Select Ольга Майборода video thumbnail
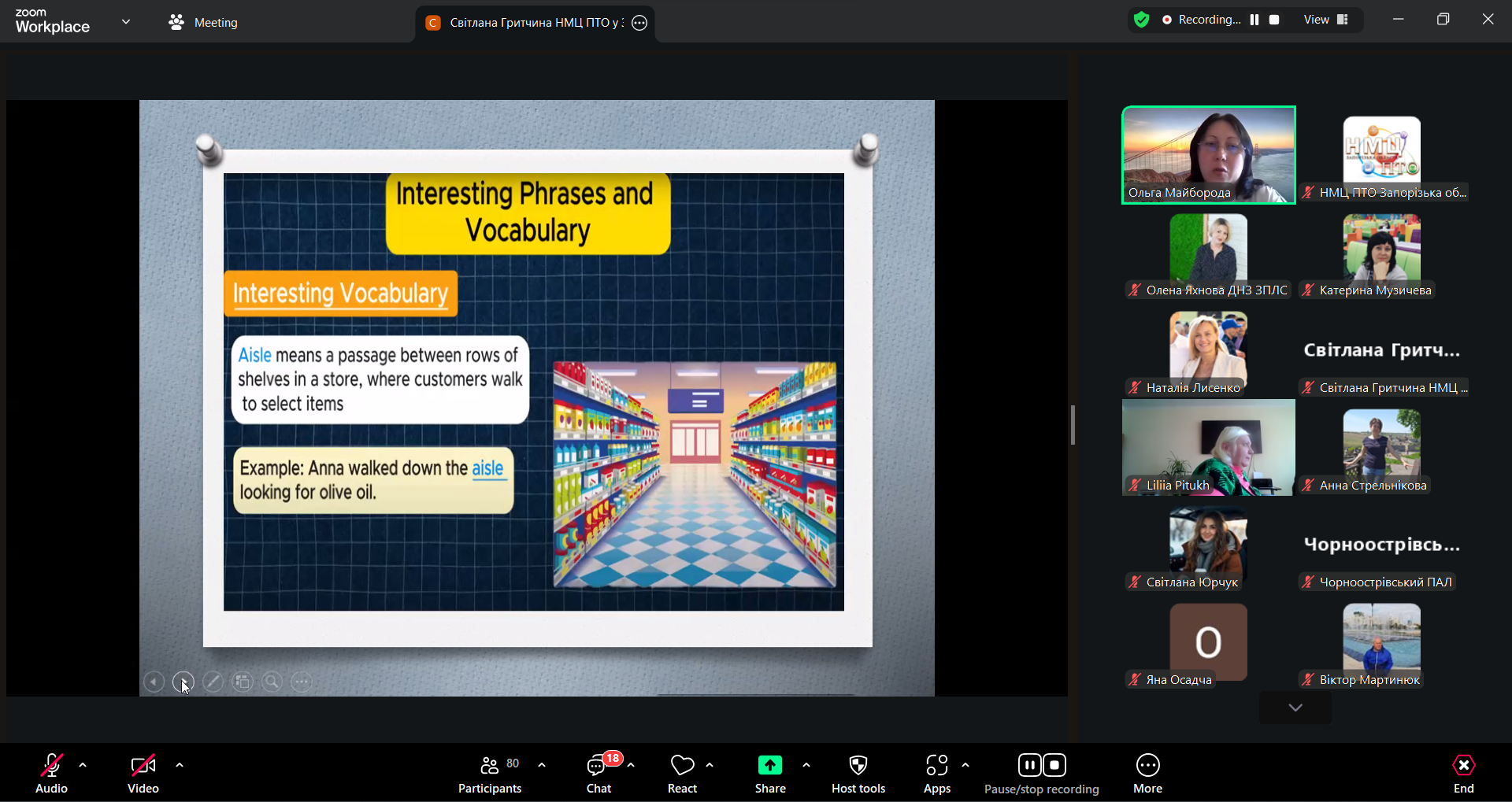1512x802 pixels. [1208, 155]
